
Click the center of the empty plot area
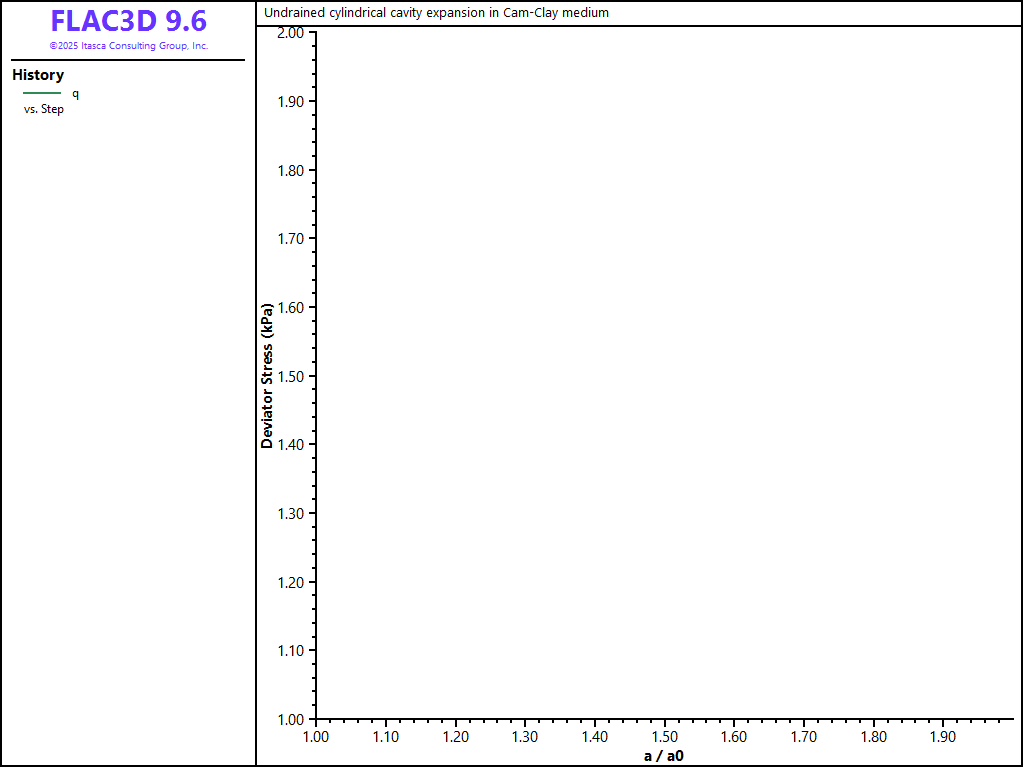click(665, 375)
